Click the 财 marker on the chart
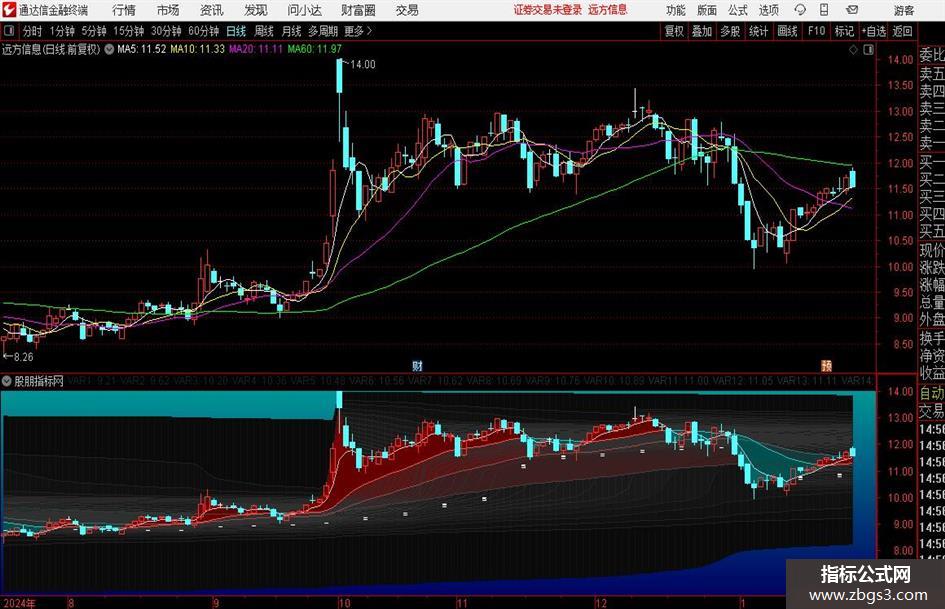 [x=417, y=365]
